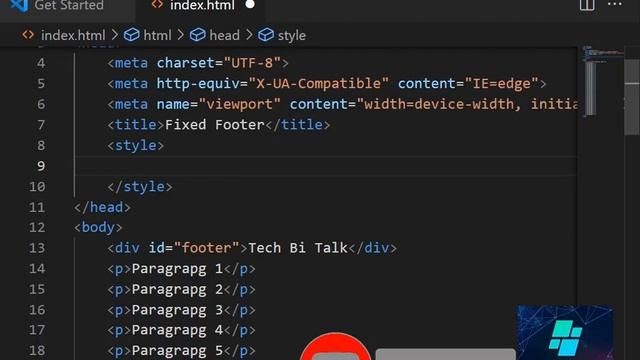Click the "UTF-8" charset value

[252, 63]
